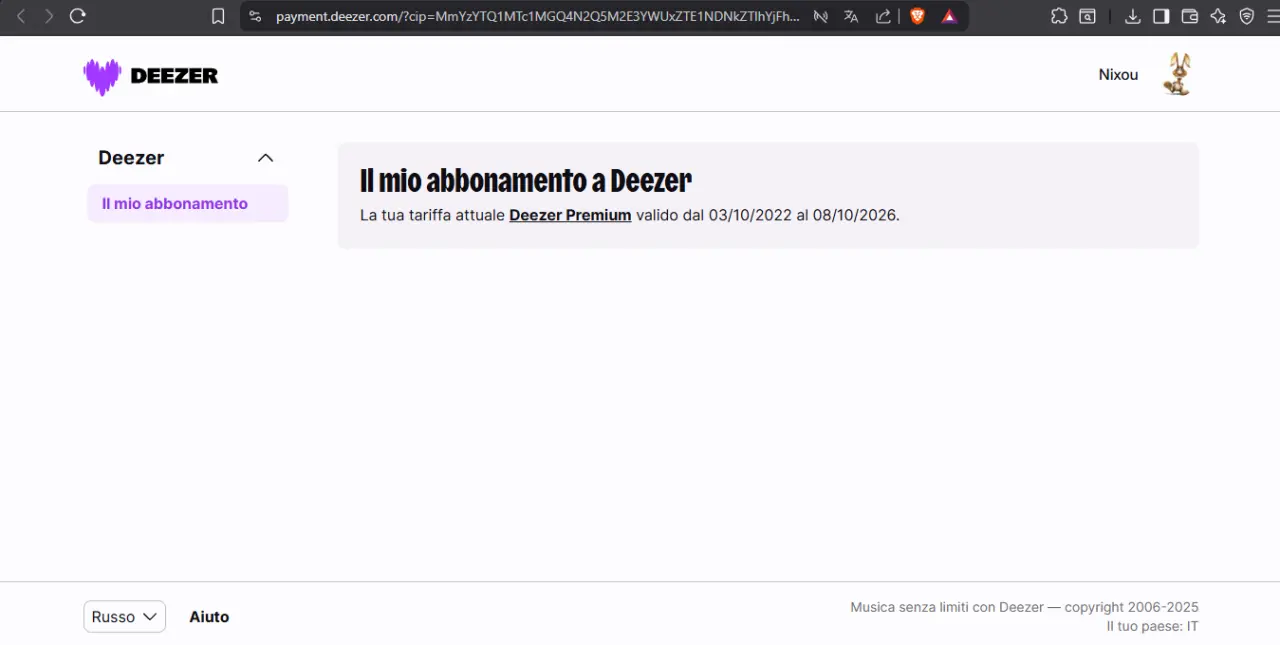
Task: Open the tab search icon
Action: (x=1087, y=16)
